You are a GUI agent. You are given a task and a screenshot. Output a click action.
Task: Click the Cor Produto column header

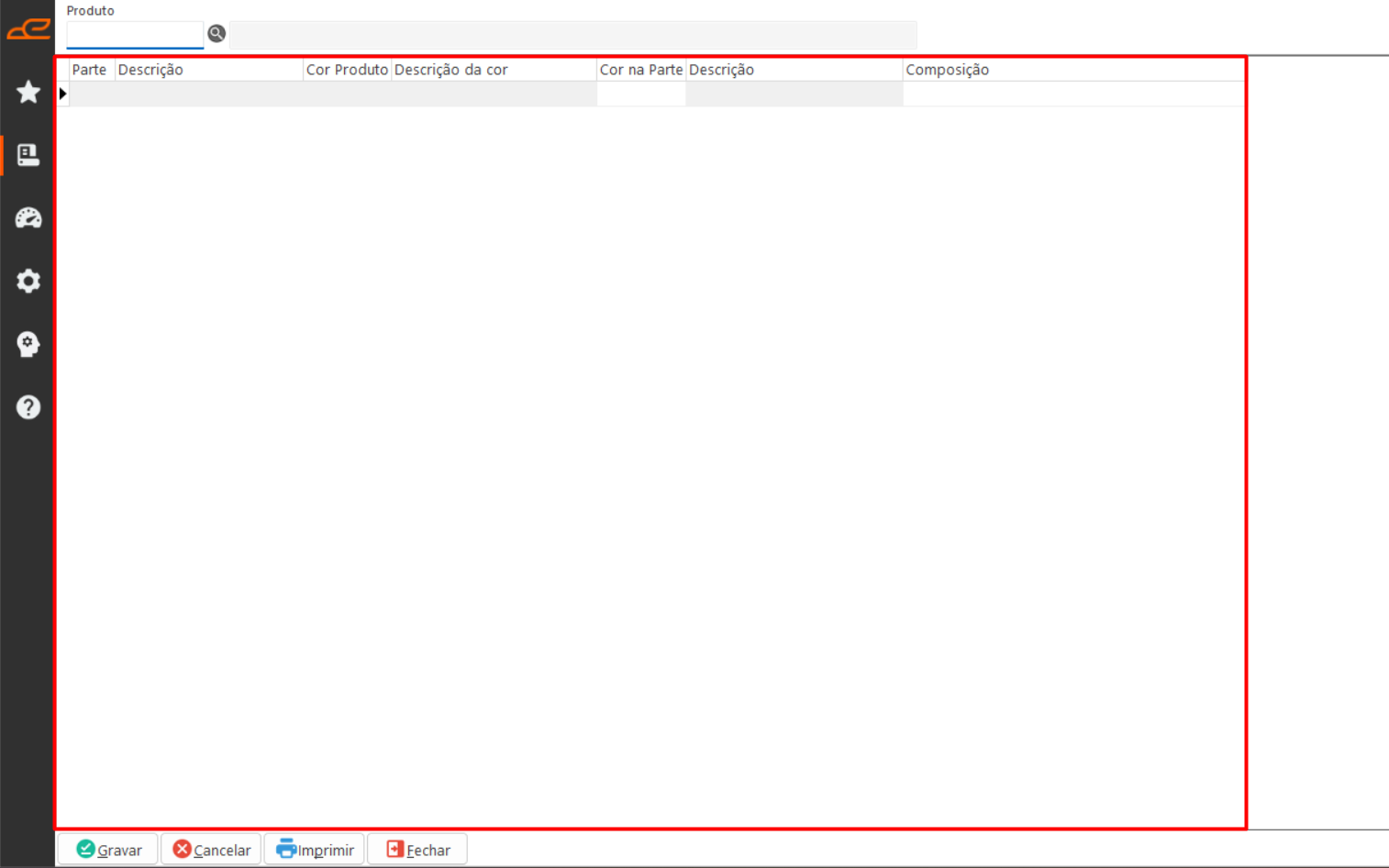(x=347, y=70)
